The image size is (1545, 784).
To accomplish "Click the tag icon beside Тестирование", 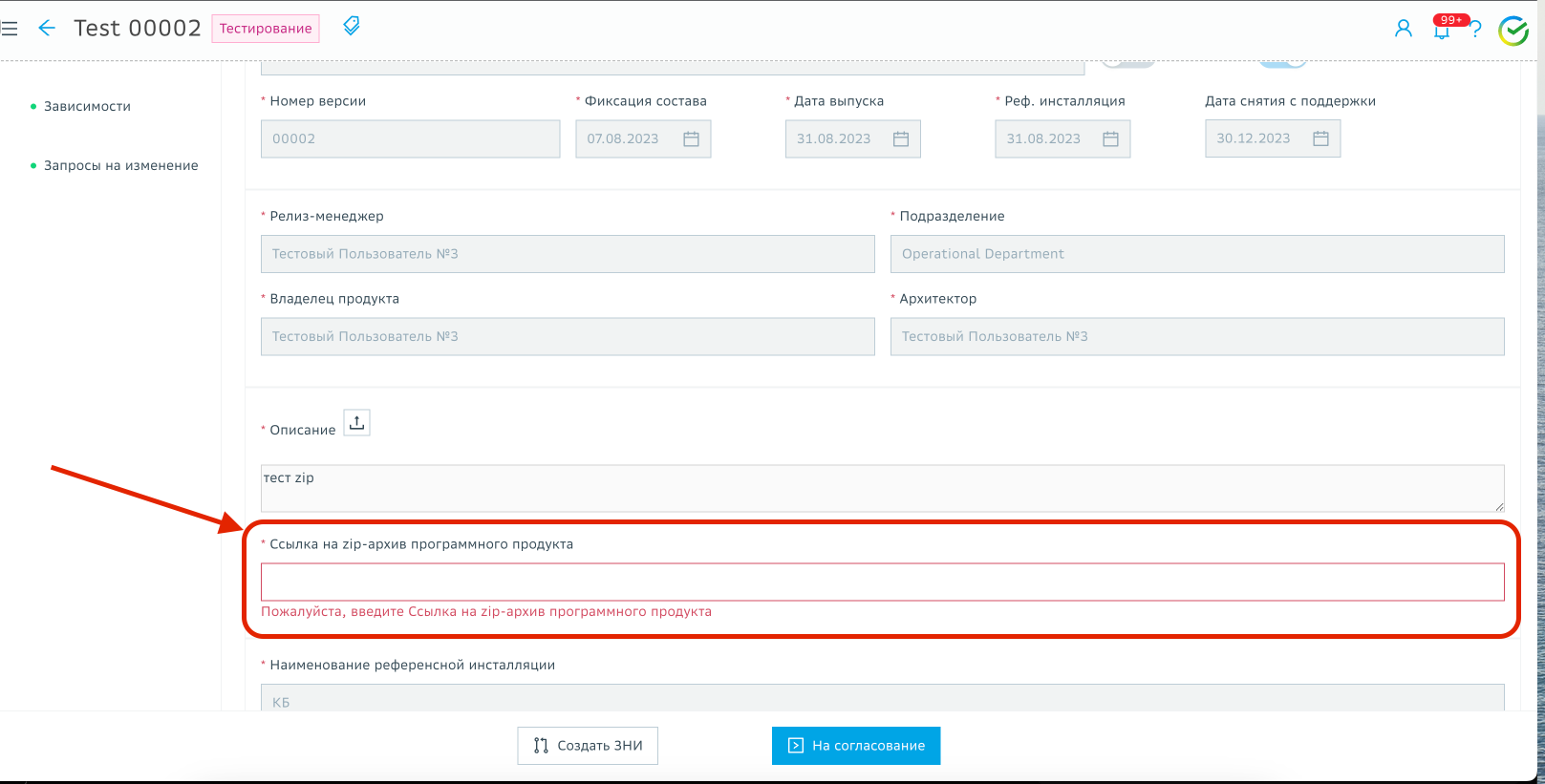I will click(x=352, y=27).
